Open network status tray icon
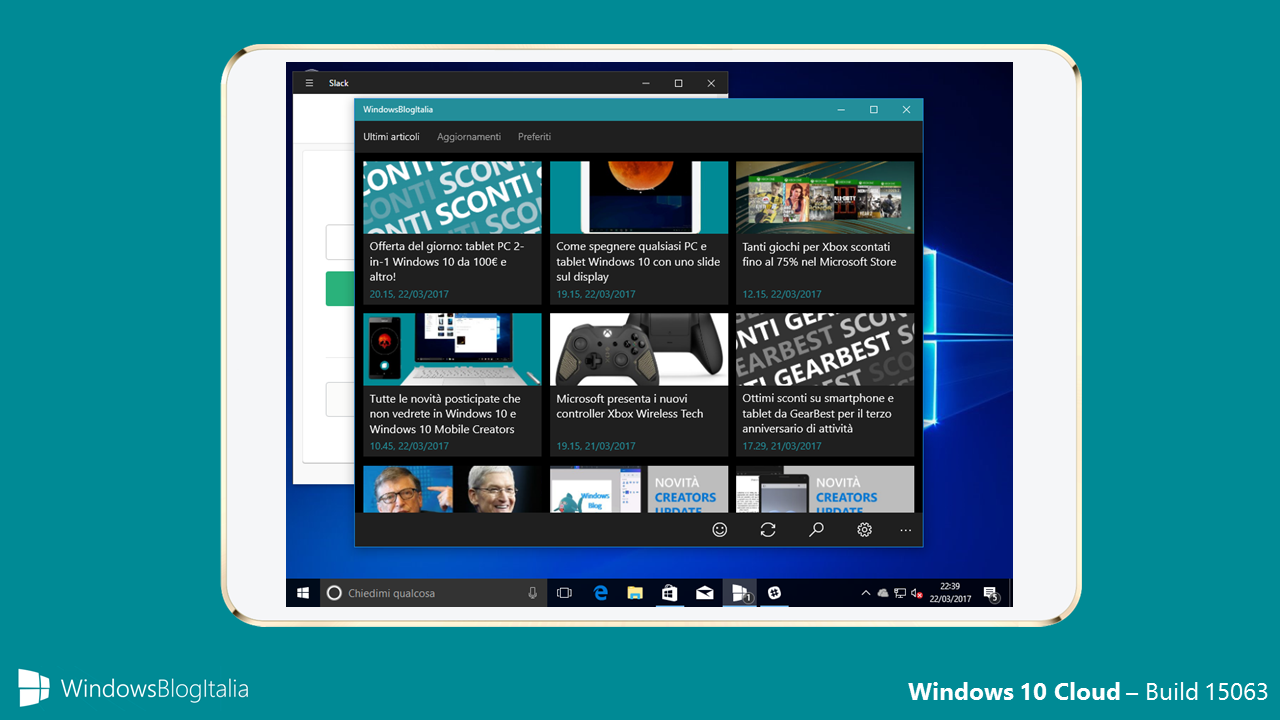Image resolution: width=1280 pixels, height=720 pixels. click(x=900, y=593)
